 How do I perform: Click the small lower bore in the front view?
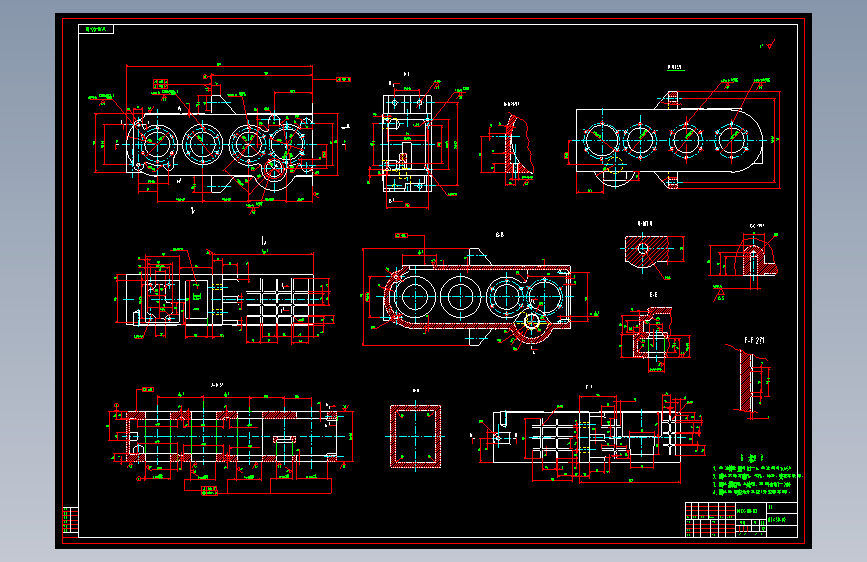(x=273, y=170)
